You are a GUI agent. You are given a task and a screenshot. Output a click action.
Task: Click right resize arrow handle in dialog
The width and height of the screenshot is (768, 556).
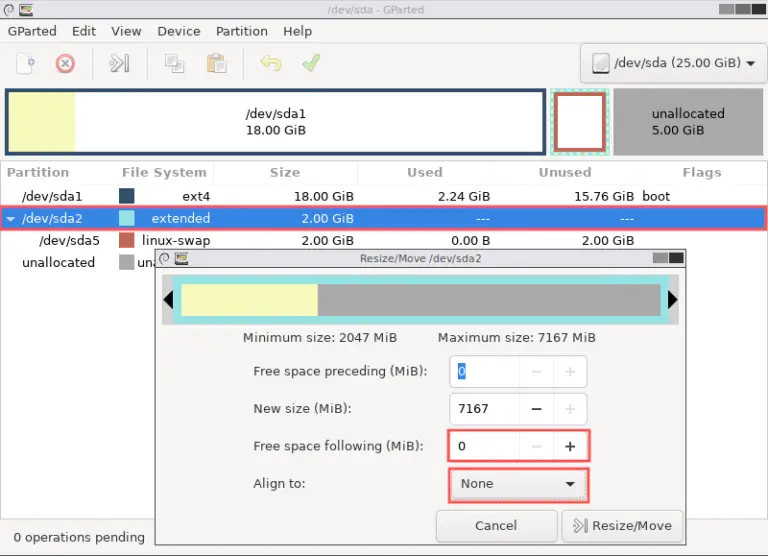(x=673, y=300)
